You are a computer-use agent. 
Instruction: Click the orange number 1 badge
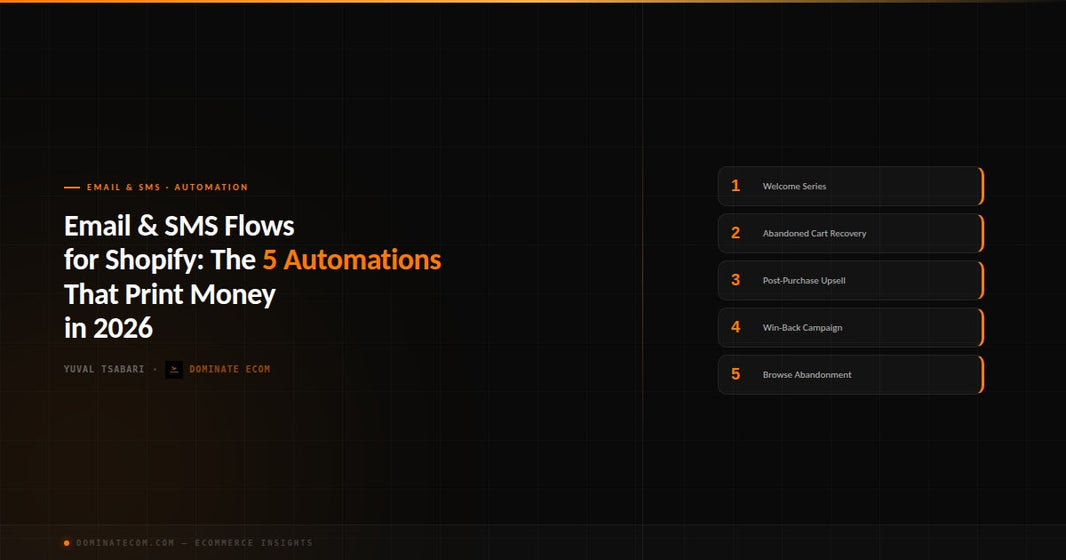[x=735, y=186]
